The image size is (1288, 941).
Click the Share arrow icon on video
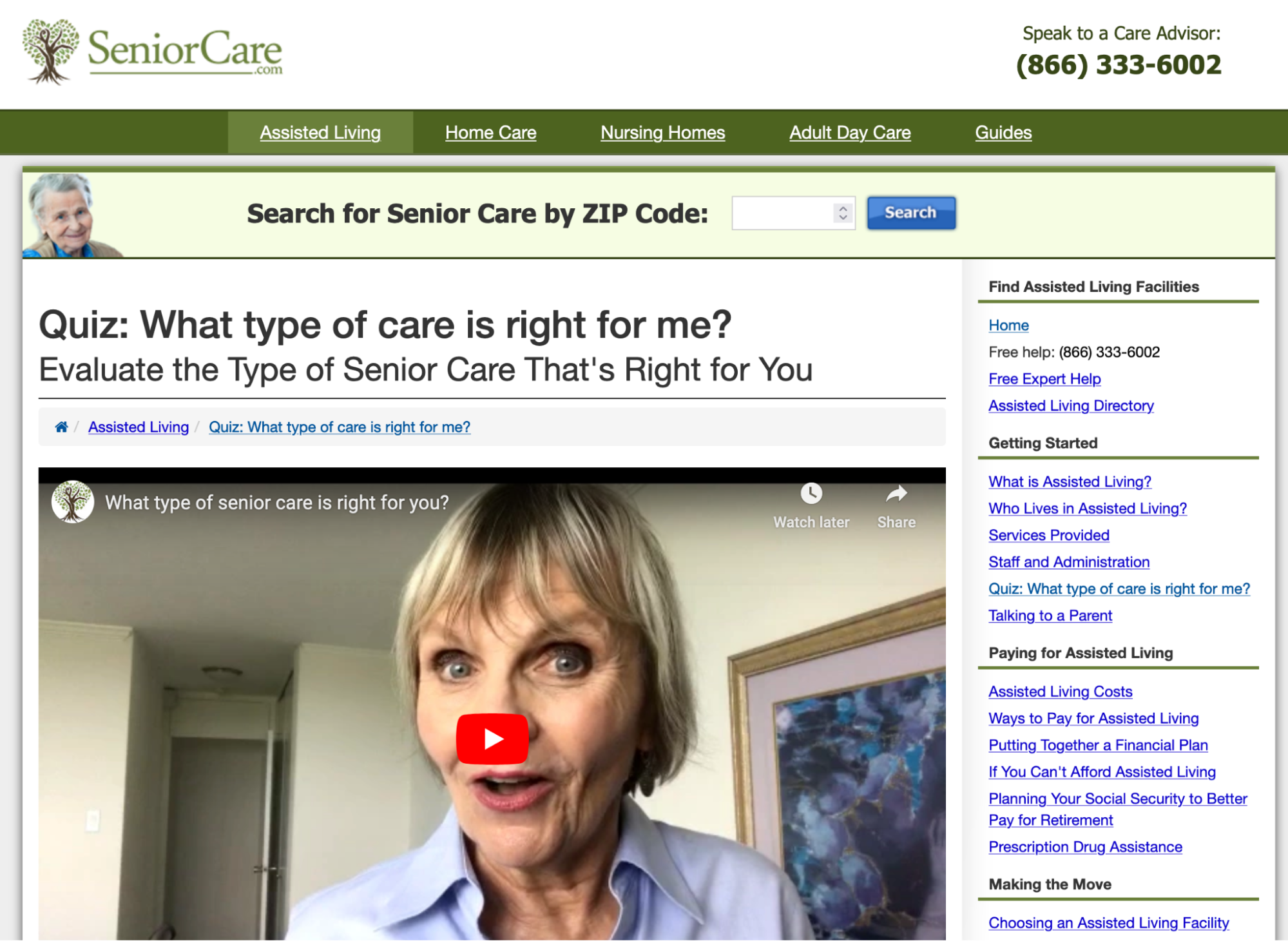tap(896, 494)
